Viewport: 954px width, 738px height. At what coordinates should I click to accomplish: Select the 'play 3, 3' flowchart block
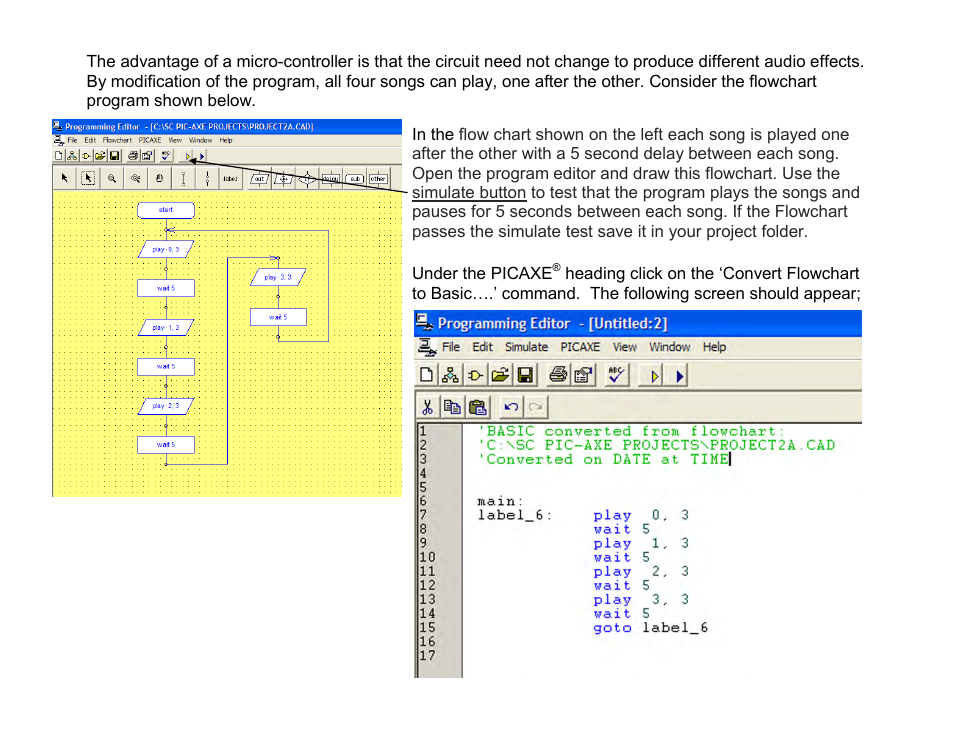[278, 277]
